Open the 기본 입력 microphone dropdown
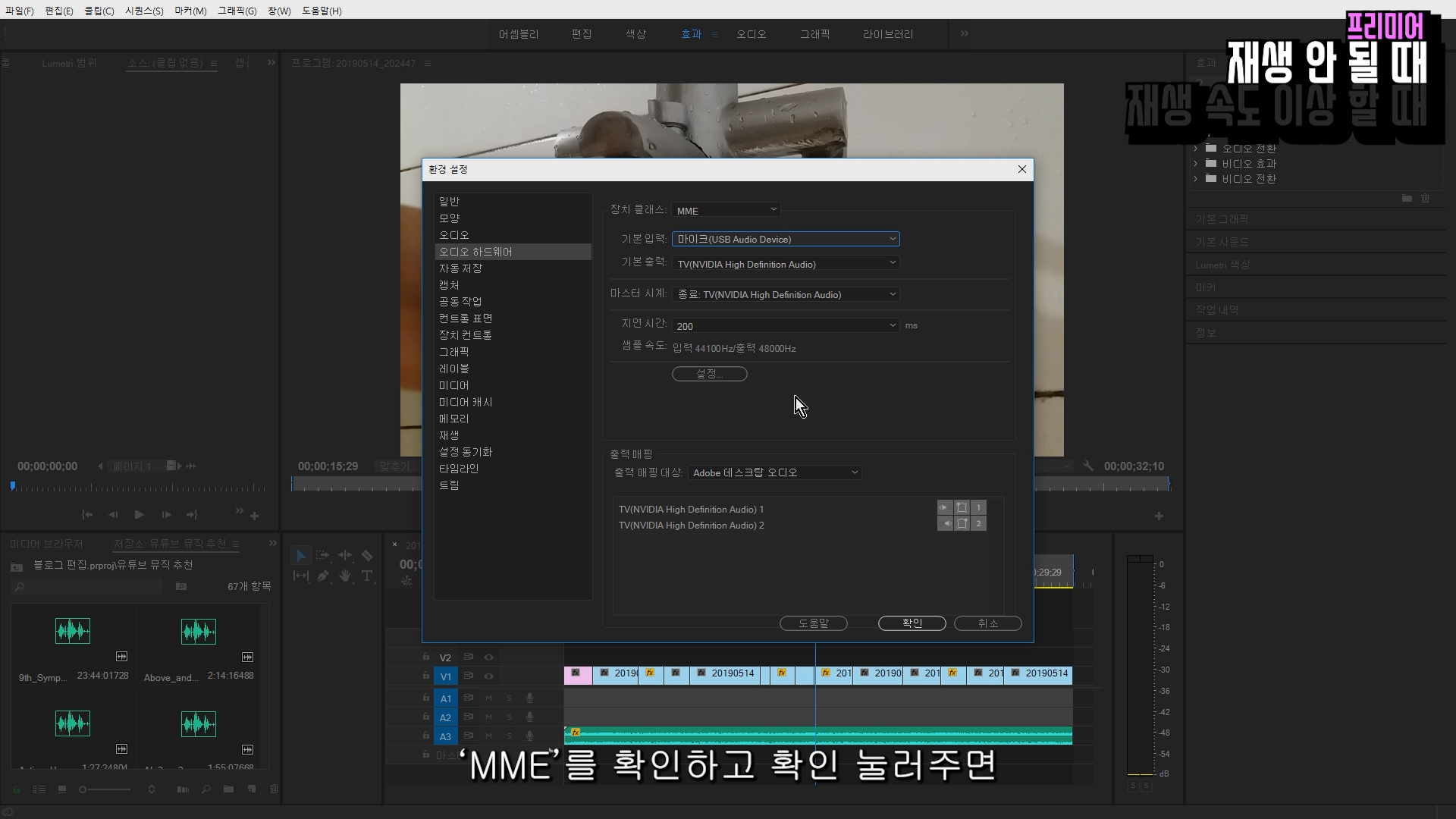 point(786,239)
